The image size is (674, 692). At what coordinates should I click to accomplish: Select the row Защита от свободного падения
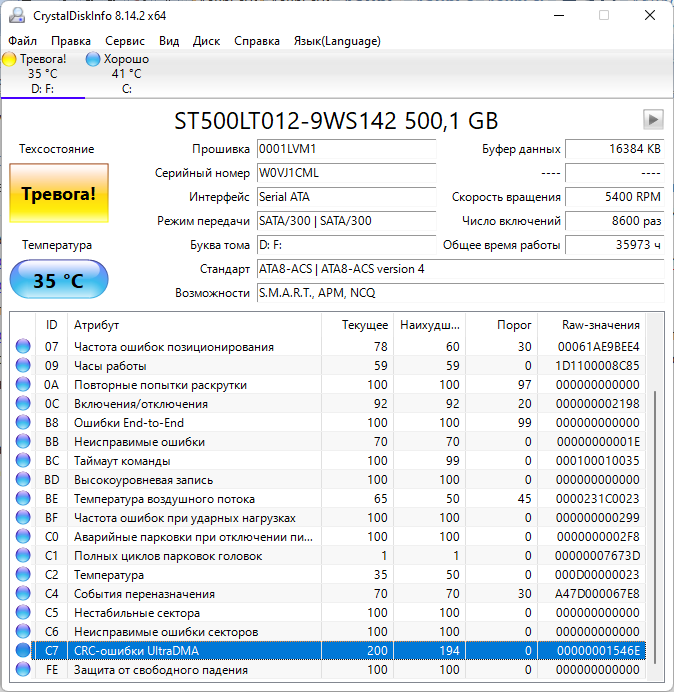(x=329, y=669)
